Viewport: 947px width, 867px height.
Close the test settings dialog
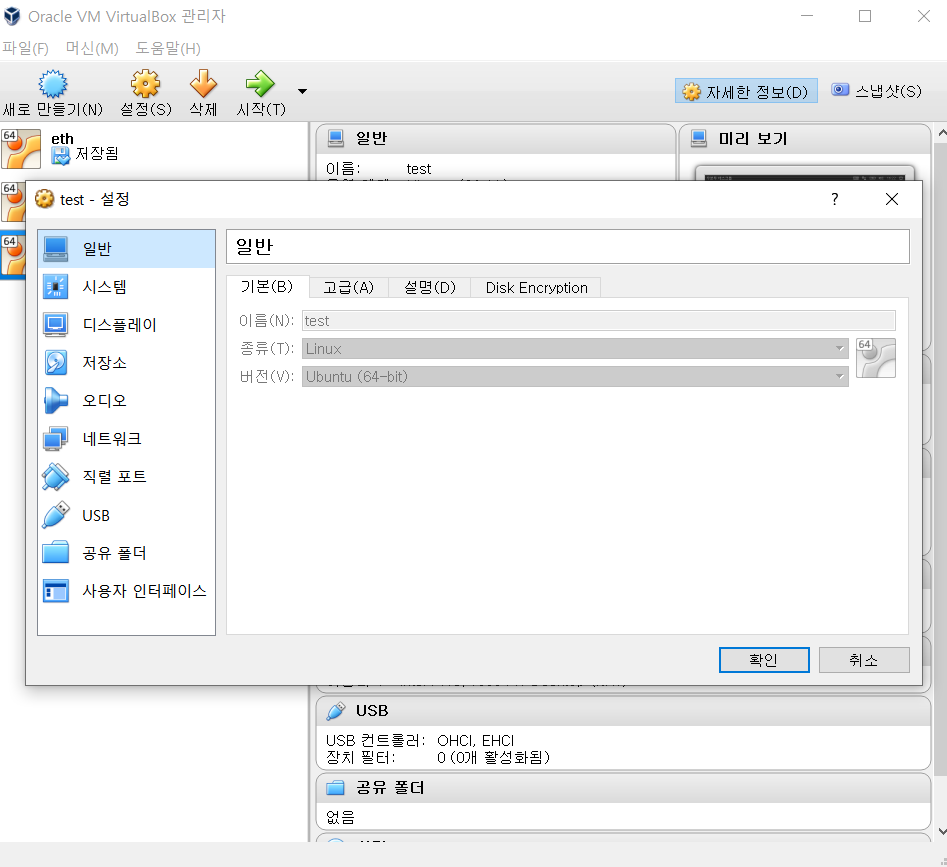891,199
